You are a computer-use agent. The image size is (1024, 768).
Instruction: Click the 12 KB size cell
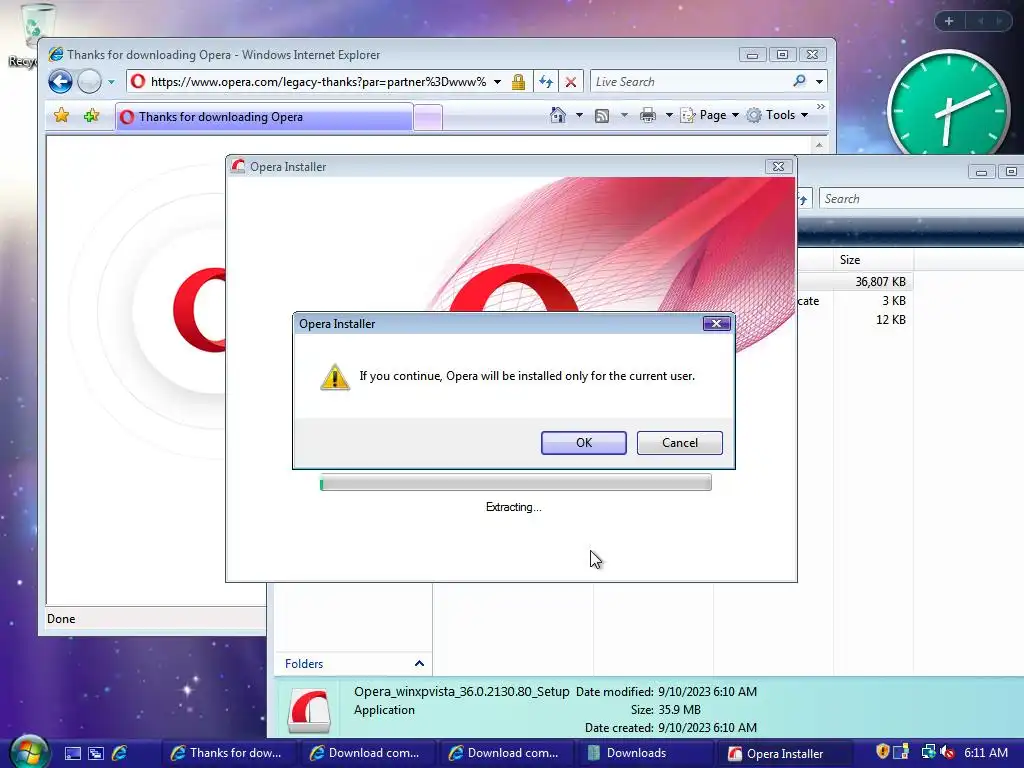[891, 320]
